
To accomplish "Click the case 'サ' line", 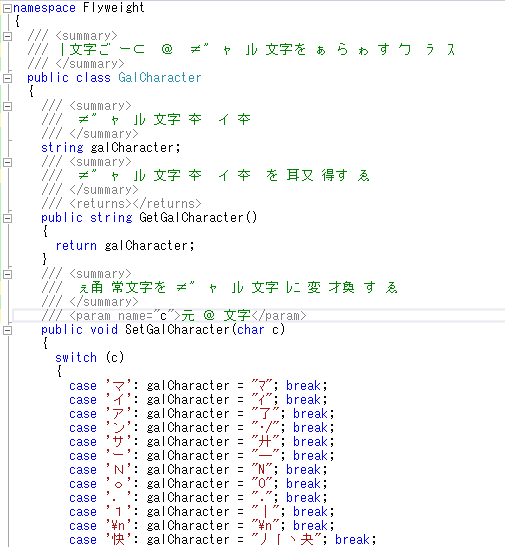I will pyautogui.click(x=202, y=442).
